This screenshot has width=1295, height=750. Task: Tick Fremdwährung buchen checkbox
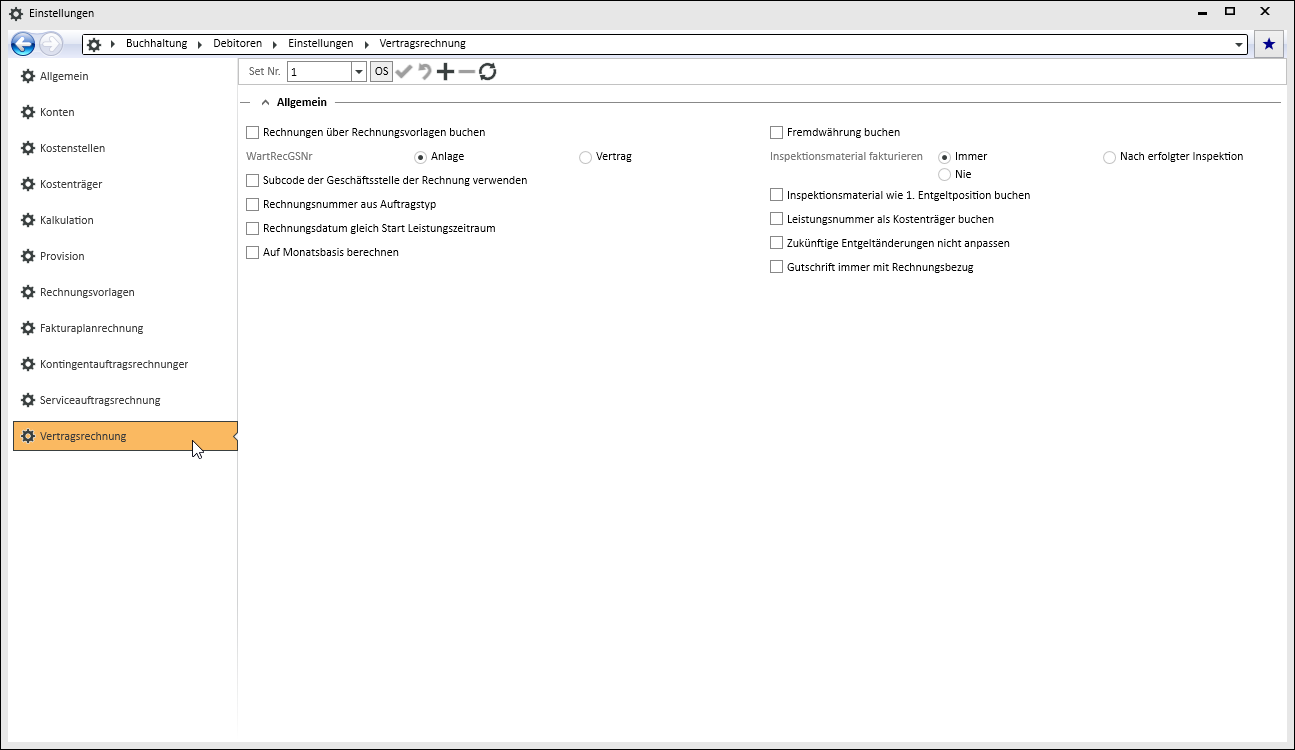(776, 132)
